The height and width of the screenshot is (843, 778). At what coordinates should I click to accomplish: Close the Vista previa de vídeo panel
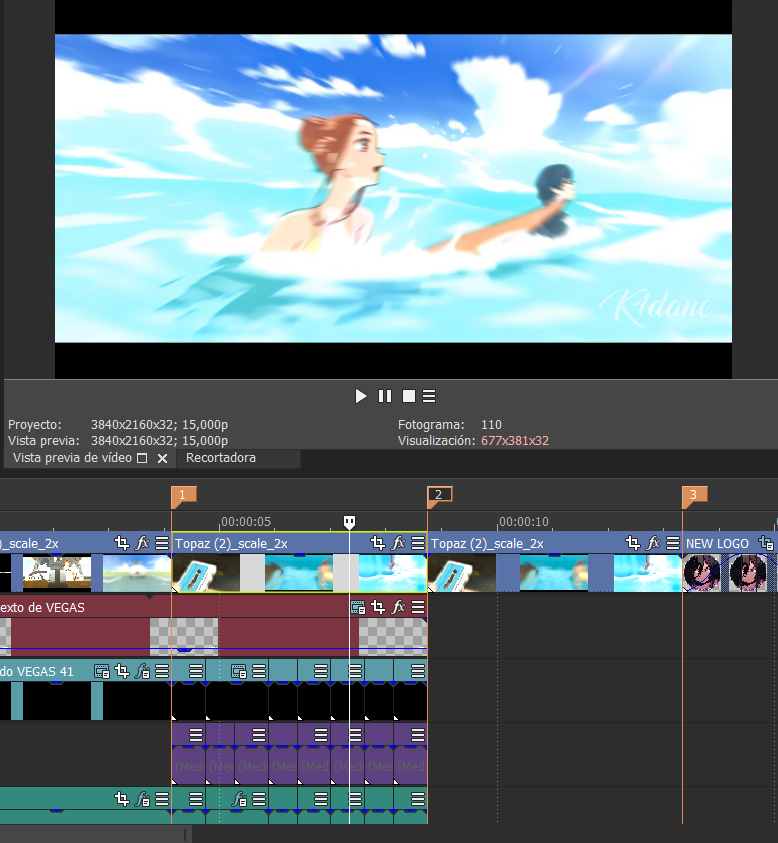pyautogui.click(x=162, y=458)
